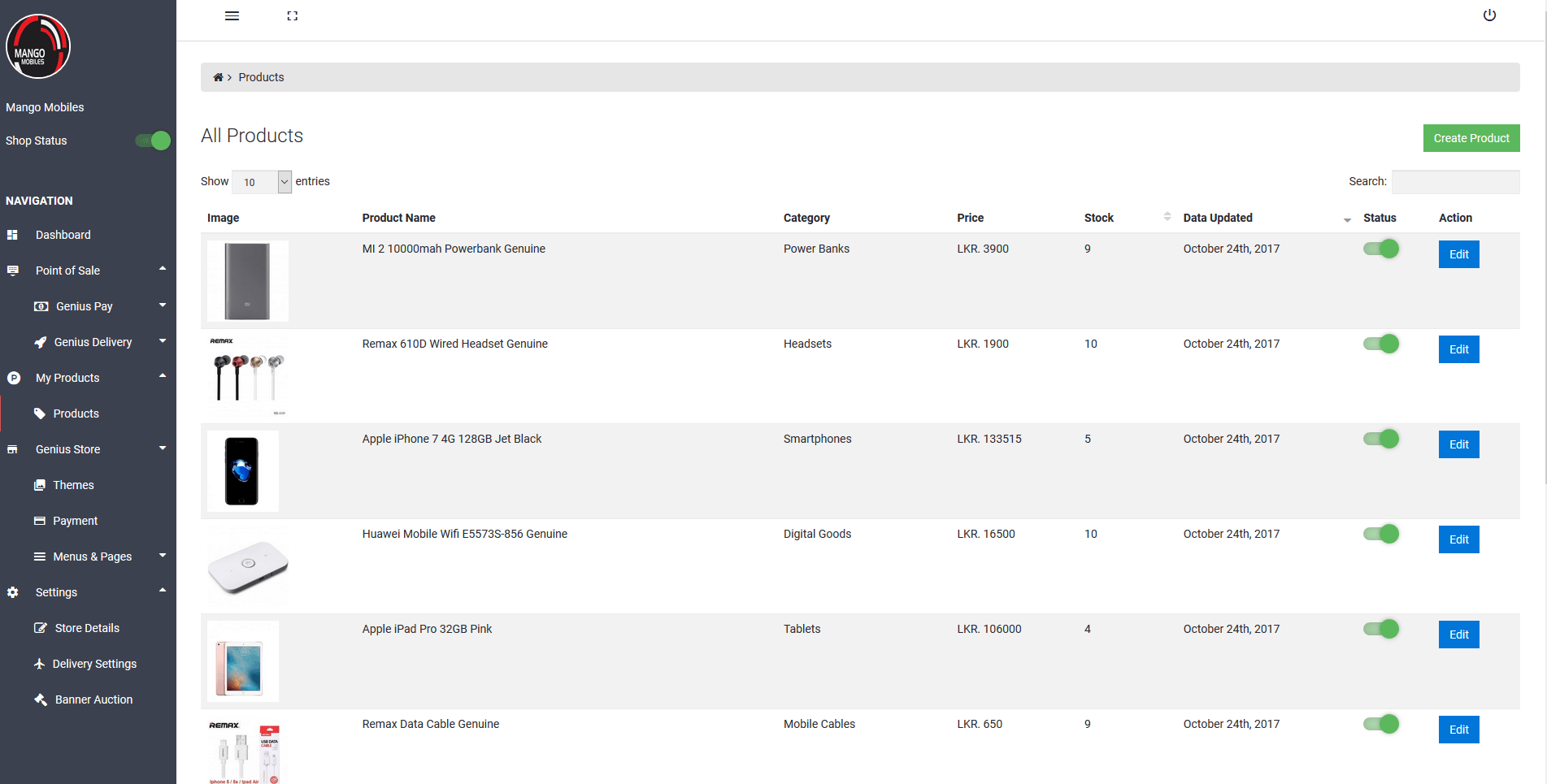Toggle status for Huawei Mobile Wifi

pyautogui.click(x=1381, y=534)
